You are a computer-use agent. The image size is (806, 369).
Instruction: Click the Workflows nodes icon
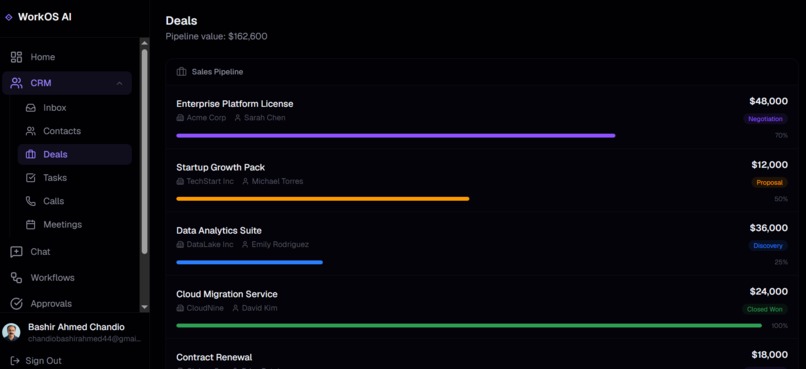16,278
